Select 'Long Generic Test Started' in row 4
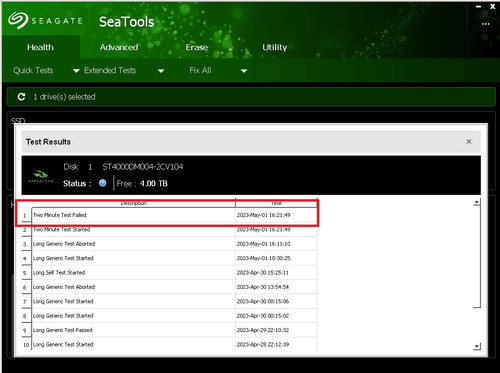500x373 pixels. (169, 258)
